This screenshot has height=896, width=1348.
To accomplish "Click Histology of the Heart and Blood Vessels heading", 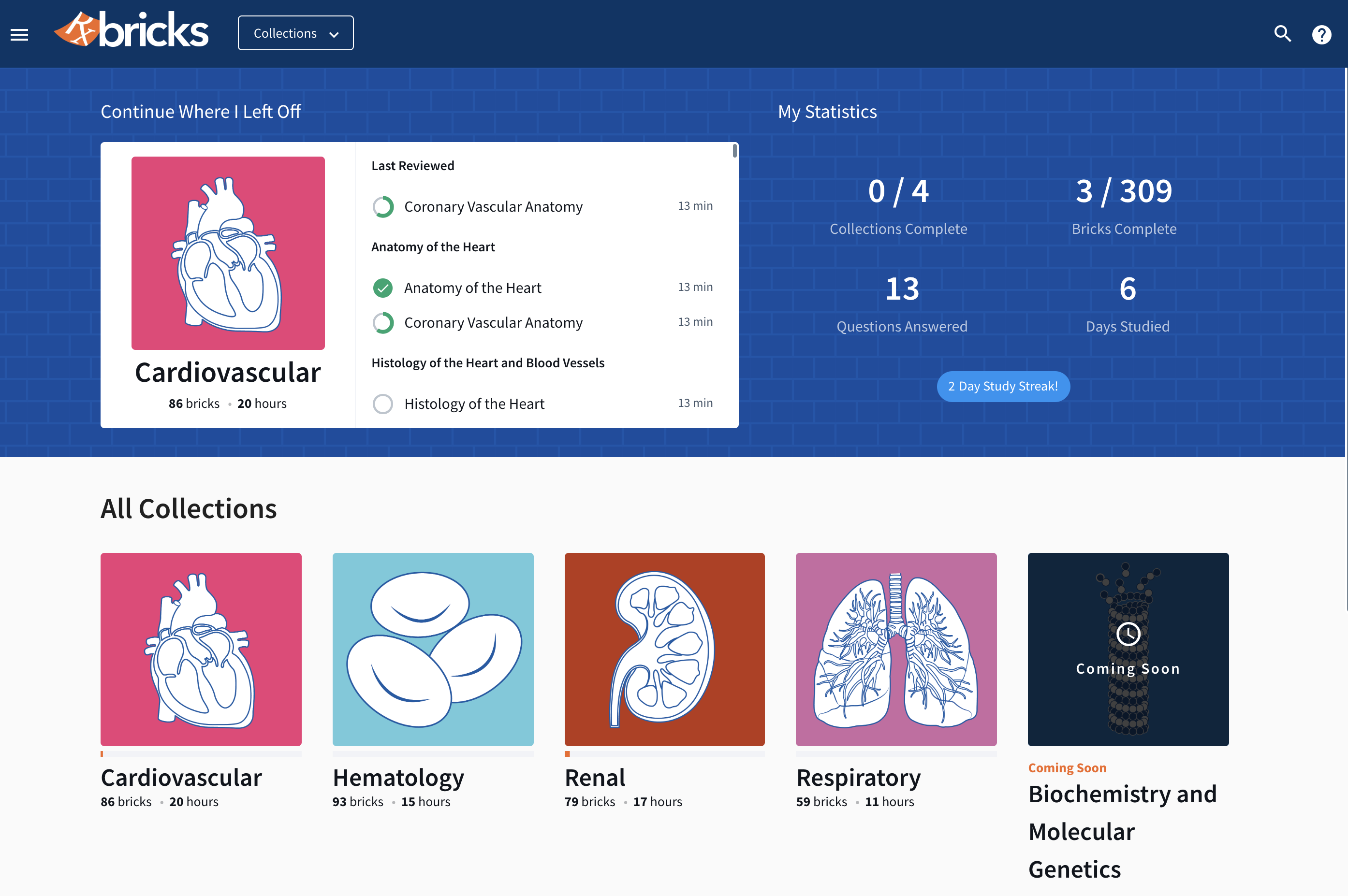I will coord(488,363).
